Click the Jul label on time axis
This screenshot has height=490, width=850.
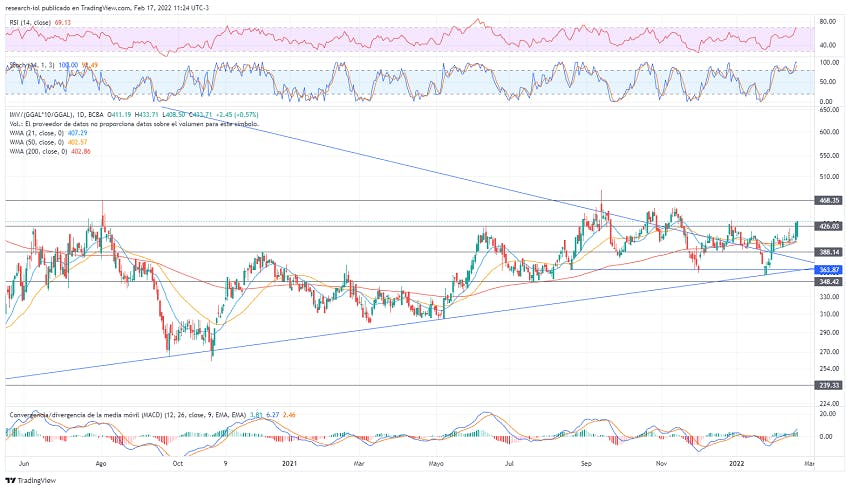[509, 464]
